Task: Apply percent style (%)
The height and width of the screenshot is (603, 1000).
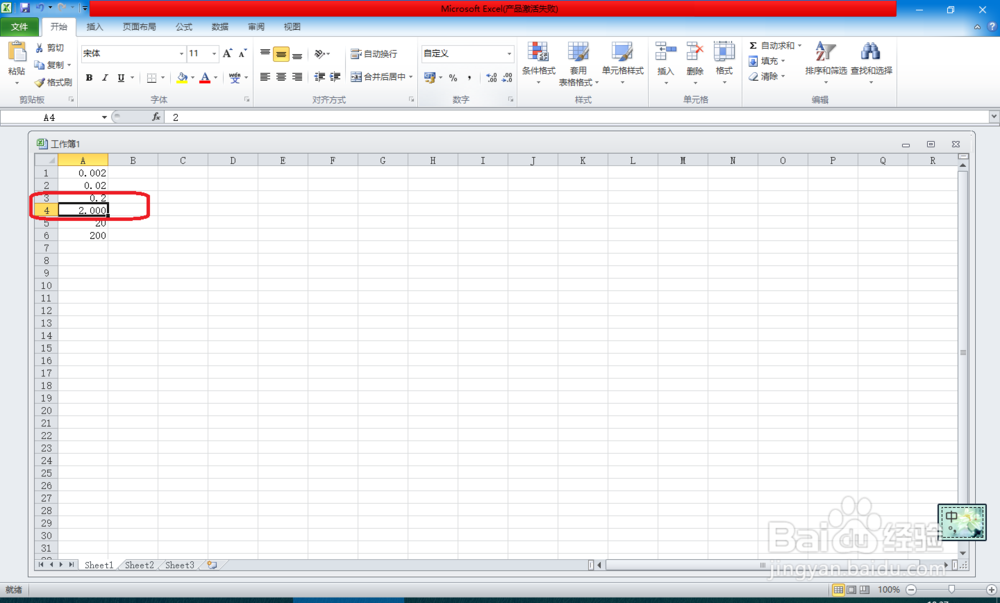Action: [x=453, y=78]
